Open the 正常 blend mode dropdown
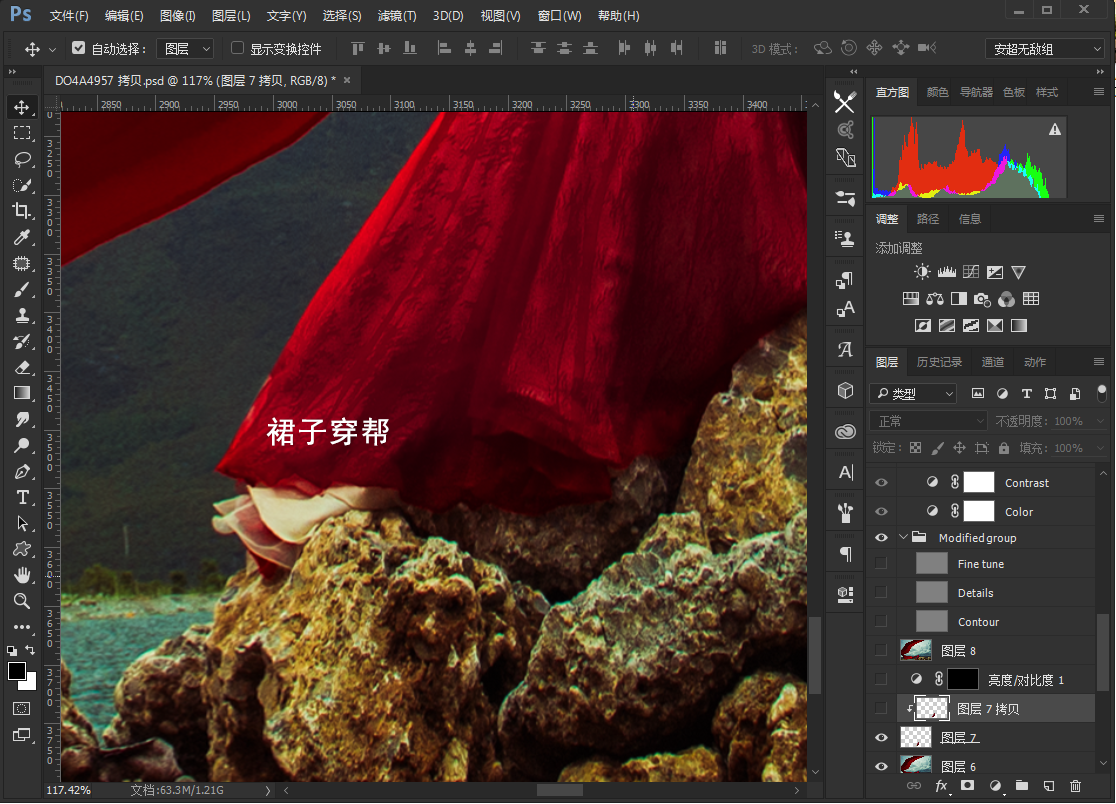 point(928,421)
